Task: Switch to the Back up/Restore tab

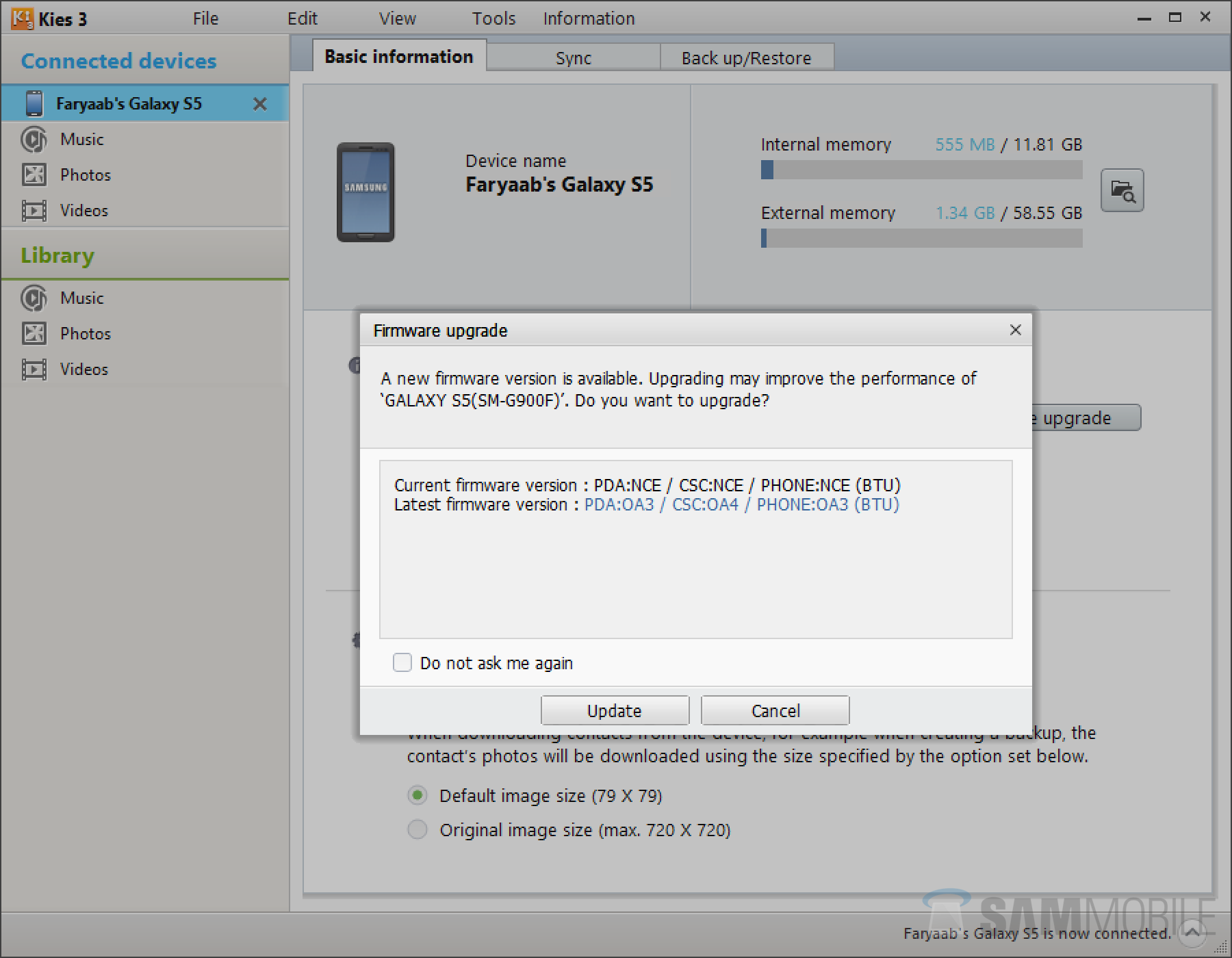Action: [746, 58]
